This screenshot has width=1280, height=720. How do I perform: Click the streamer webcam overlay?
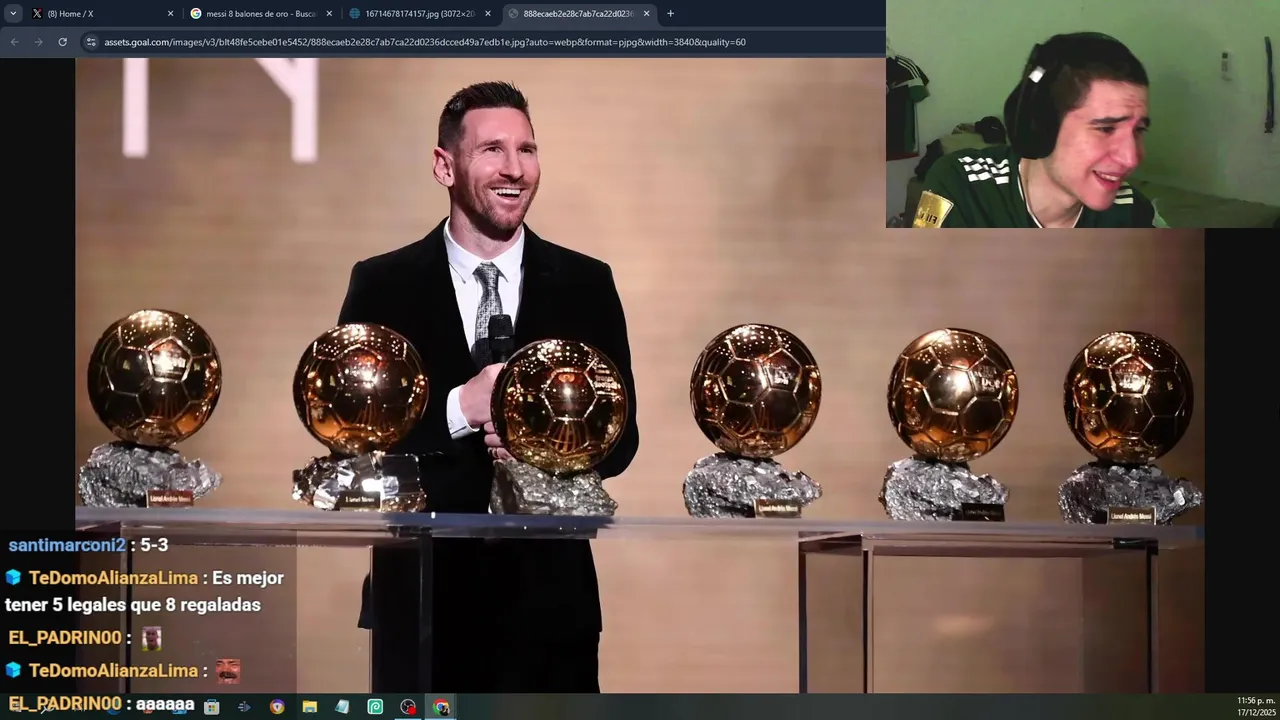click(1082, 114)
